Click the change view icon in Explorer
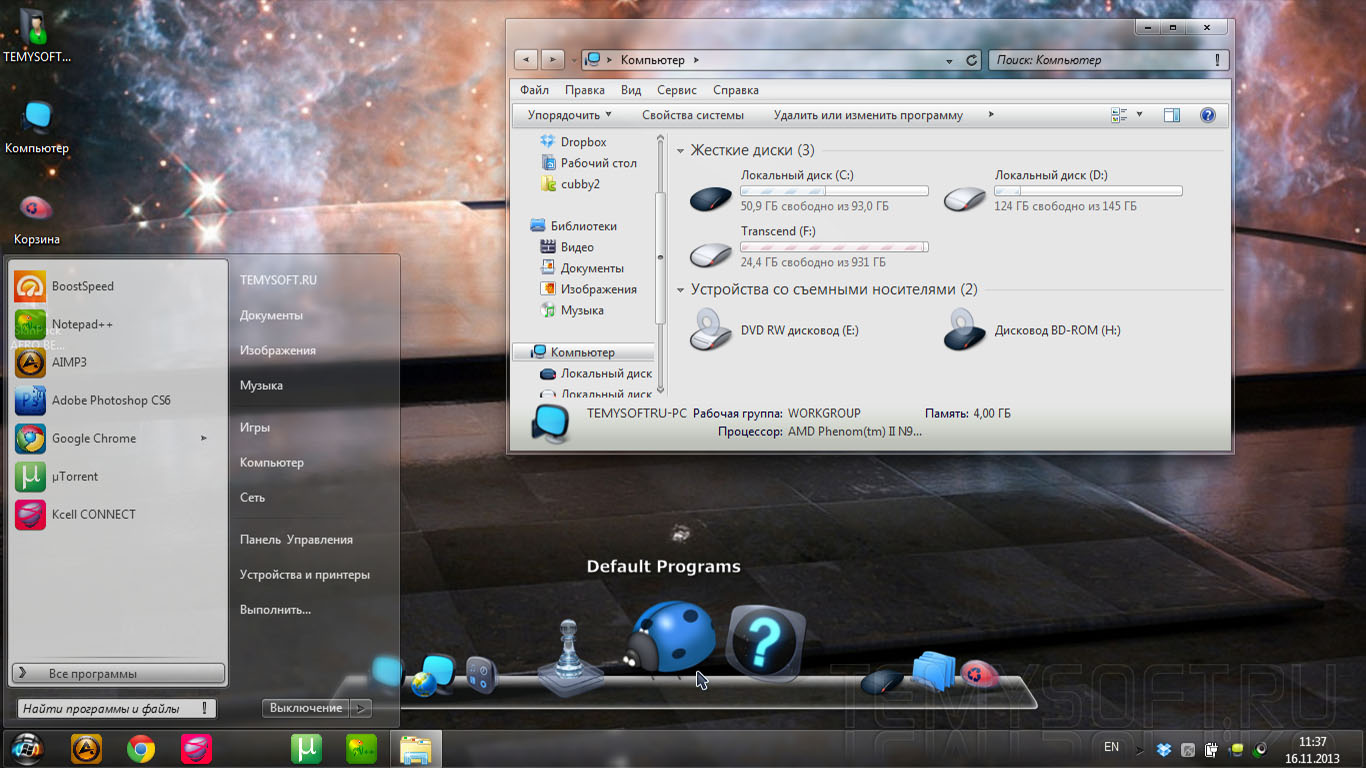The height and width of the screenshot is (768, 1366). (x=1119, y=115)
